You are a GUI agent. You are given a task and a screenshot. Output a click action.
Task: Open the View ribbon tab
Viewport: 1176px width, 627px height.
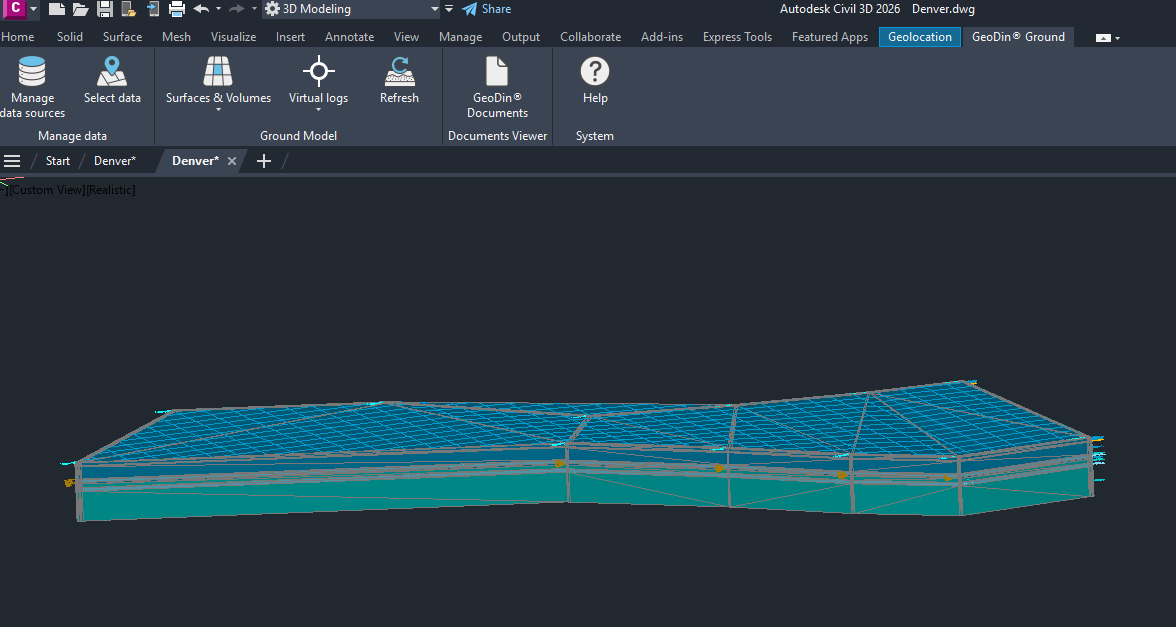click(x=406, y=37)
